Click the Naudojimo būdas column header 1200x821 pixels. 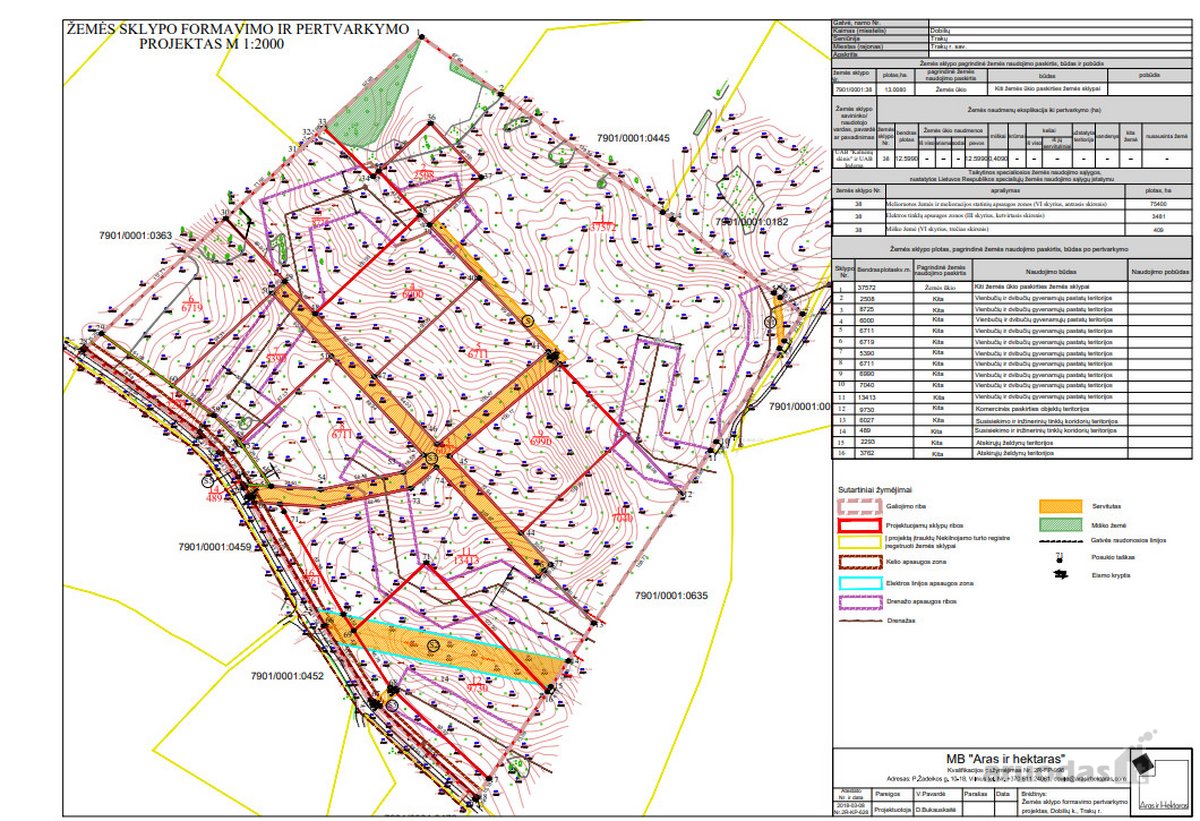click(1049, 271)
